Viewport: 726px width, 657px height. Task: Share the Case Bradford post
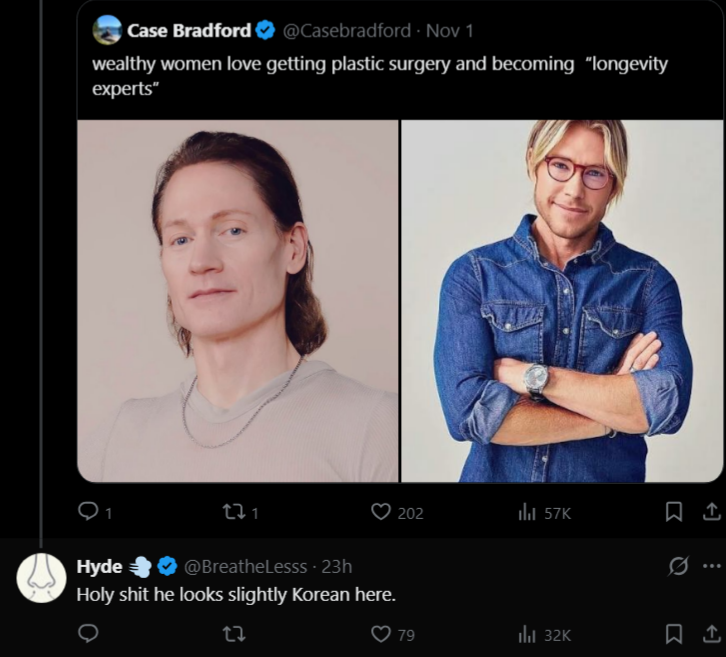click(711, 512)
